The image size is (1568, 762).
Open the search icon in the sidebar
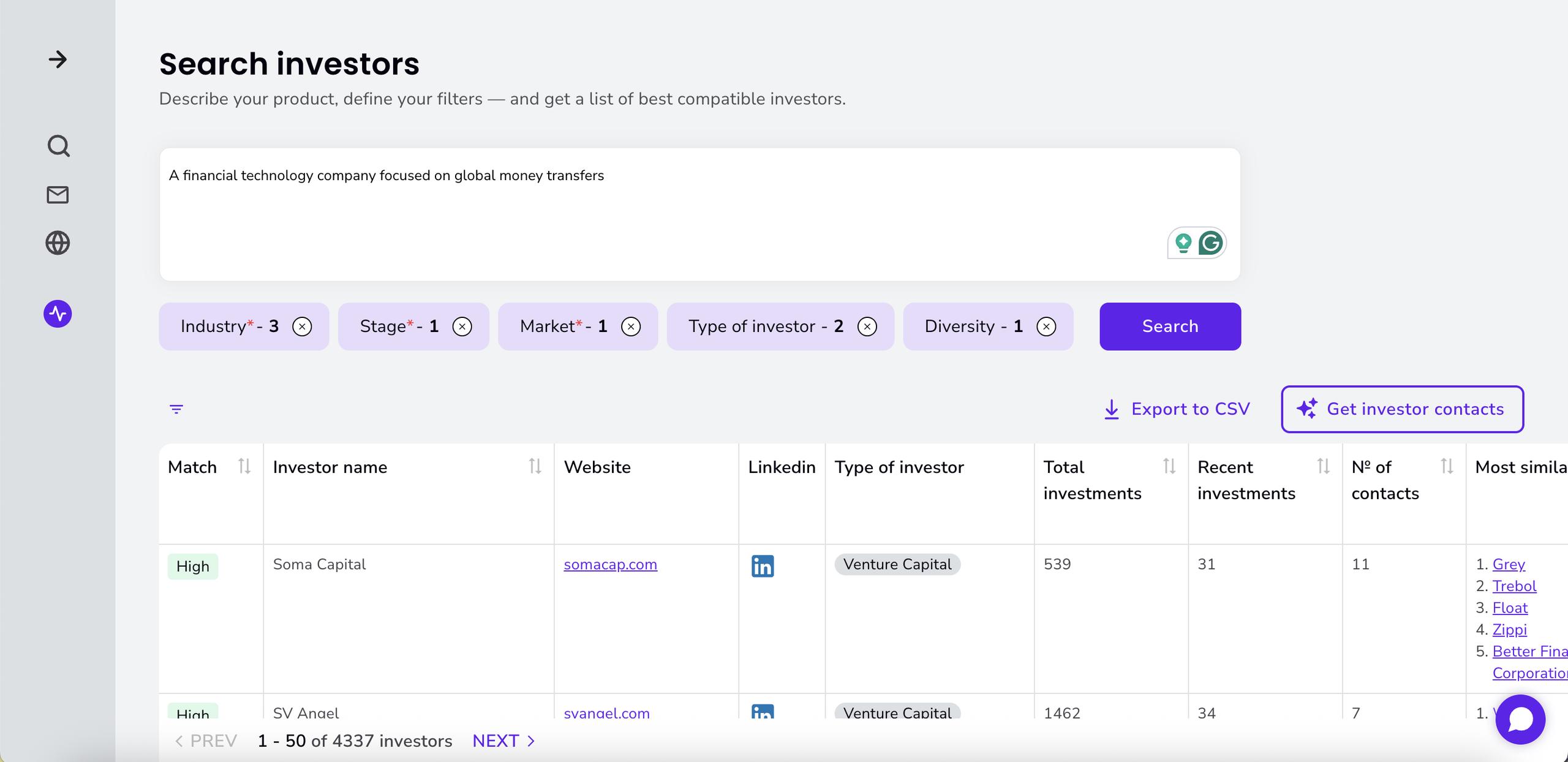point(58,146)
